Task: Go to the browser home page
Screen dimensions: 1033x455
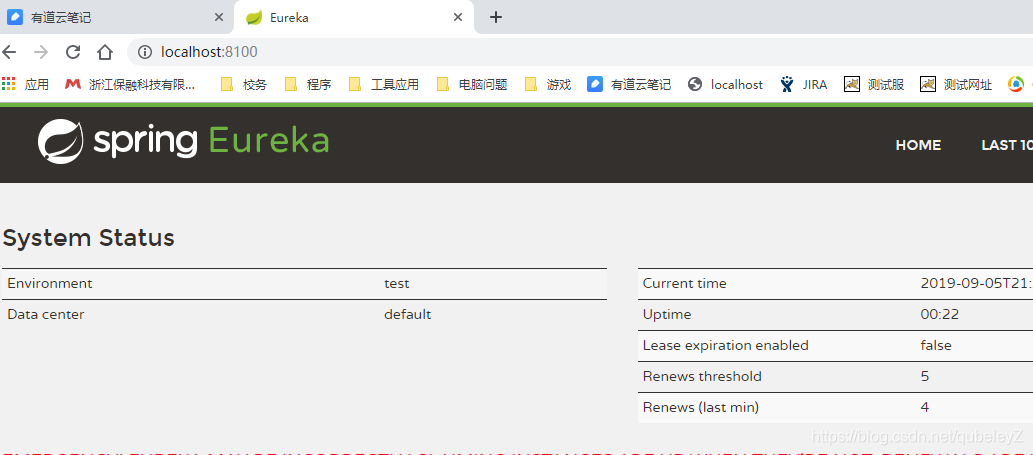Action: click(105, 52)
